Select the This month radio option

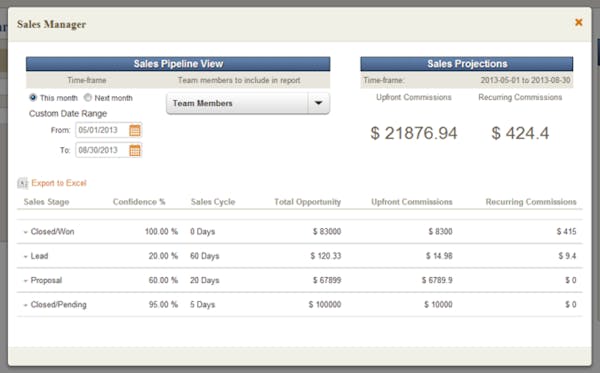[x=33, y=98]
